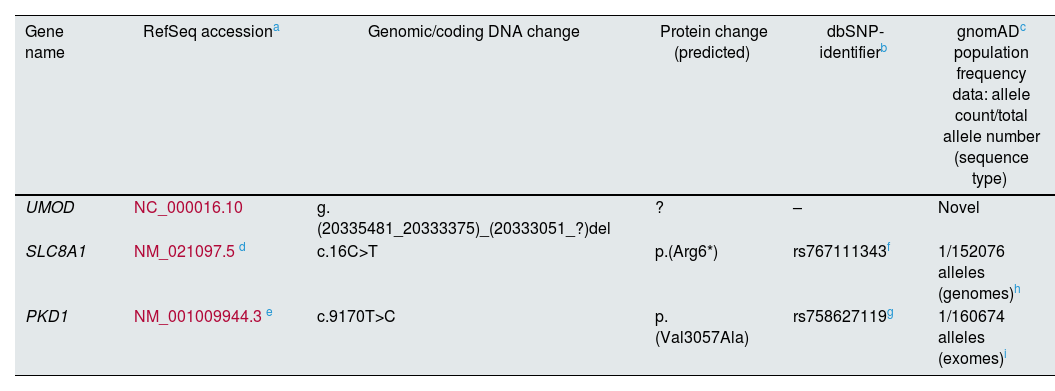Click footnote b after dbSNP-identifier
This screenshot has height=391, width=1055.
884,49
